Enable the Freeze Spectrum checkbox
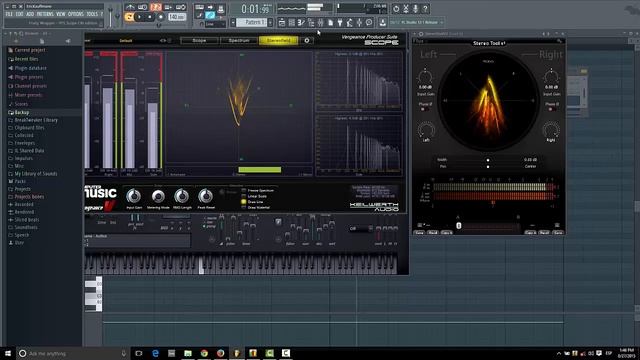Viewport: 640px width, 360px height. tap(244, 191)
